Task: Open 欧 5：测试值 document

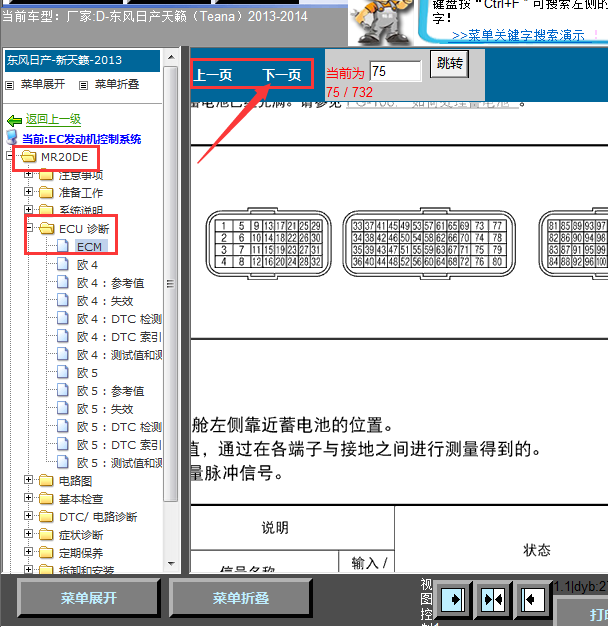Action: point(119,463)
